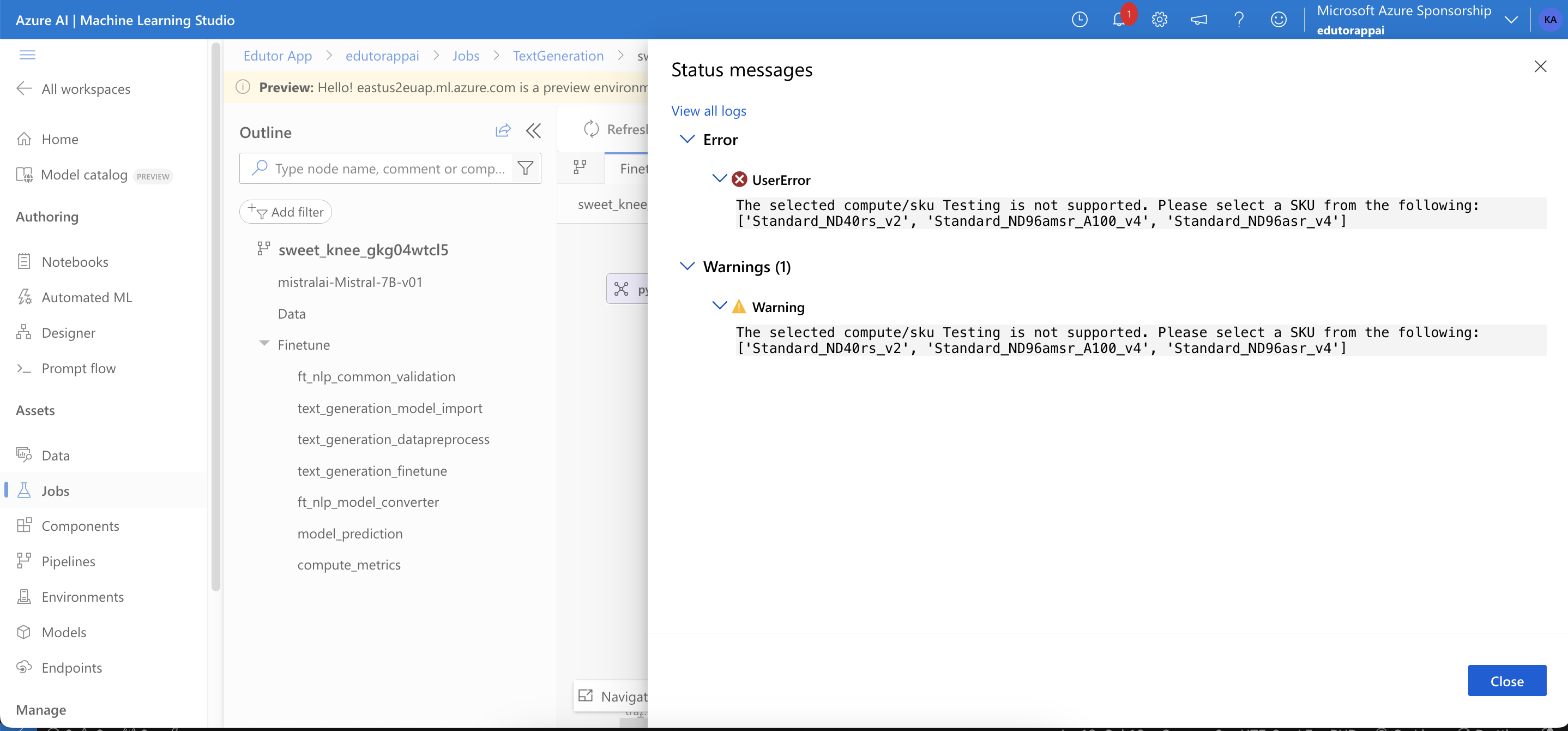The image size is (1568, 731).
Task: Toggle the hamburger navigation menu
Action: (x=27, y=55)
